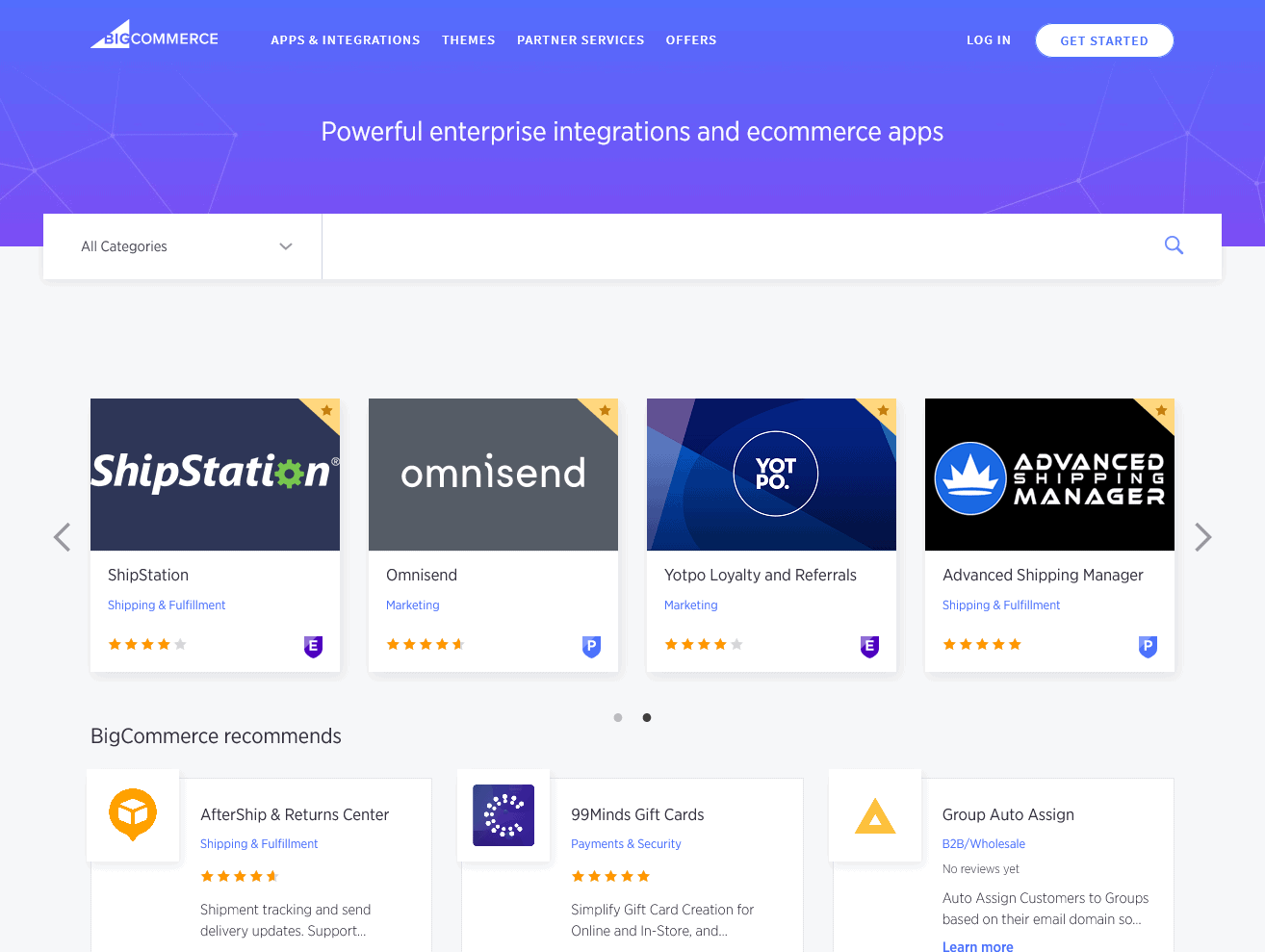Click the Elite partner badge on ShipStation card
The width and height of the screenshot is (1265, 952).
[313, 647]
